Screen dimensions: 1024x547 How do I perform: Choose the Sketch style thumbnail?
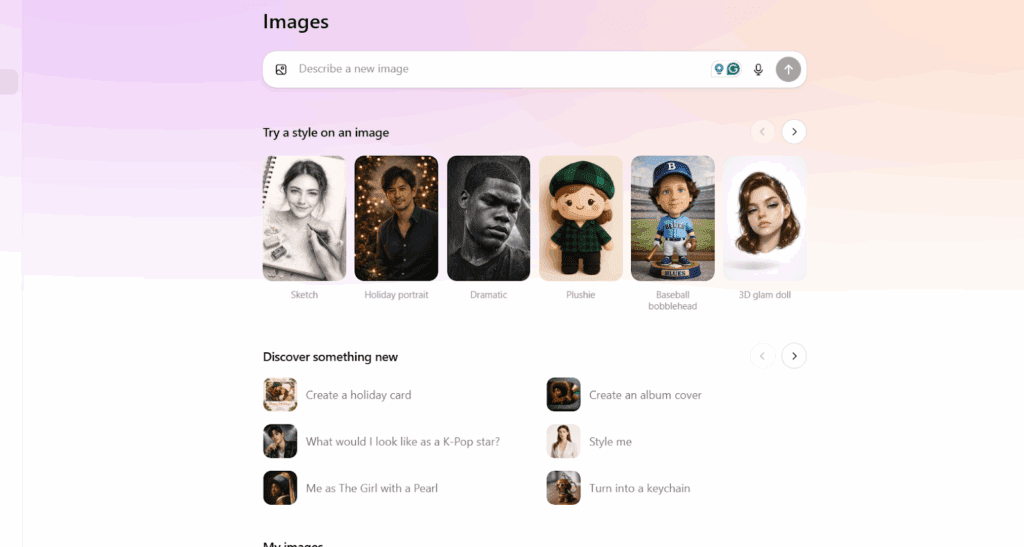click(x=304, y=218)
